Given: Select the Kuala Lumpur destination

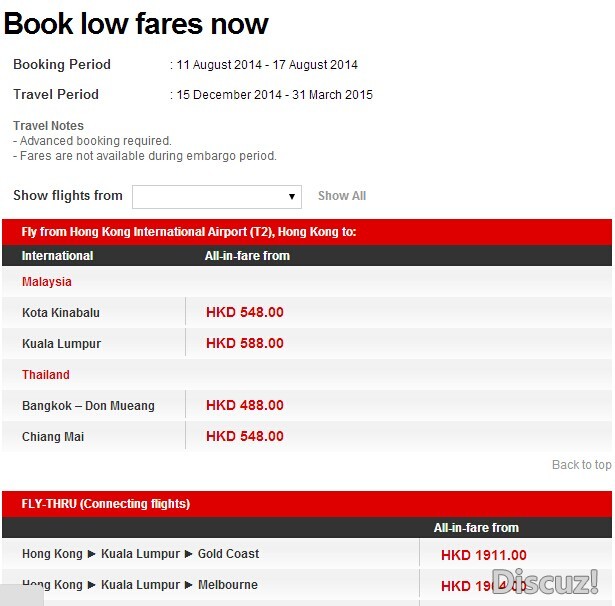Looking at the screenshot, I should point(61,344).
